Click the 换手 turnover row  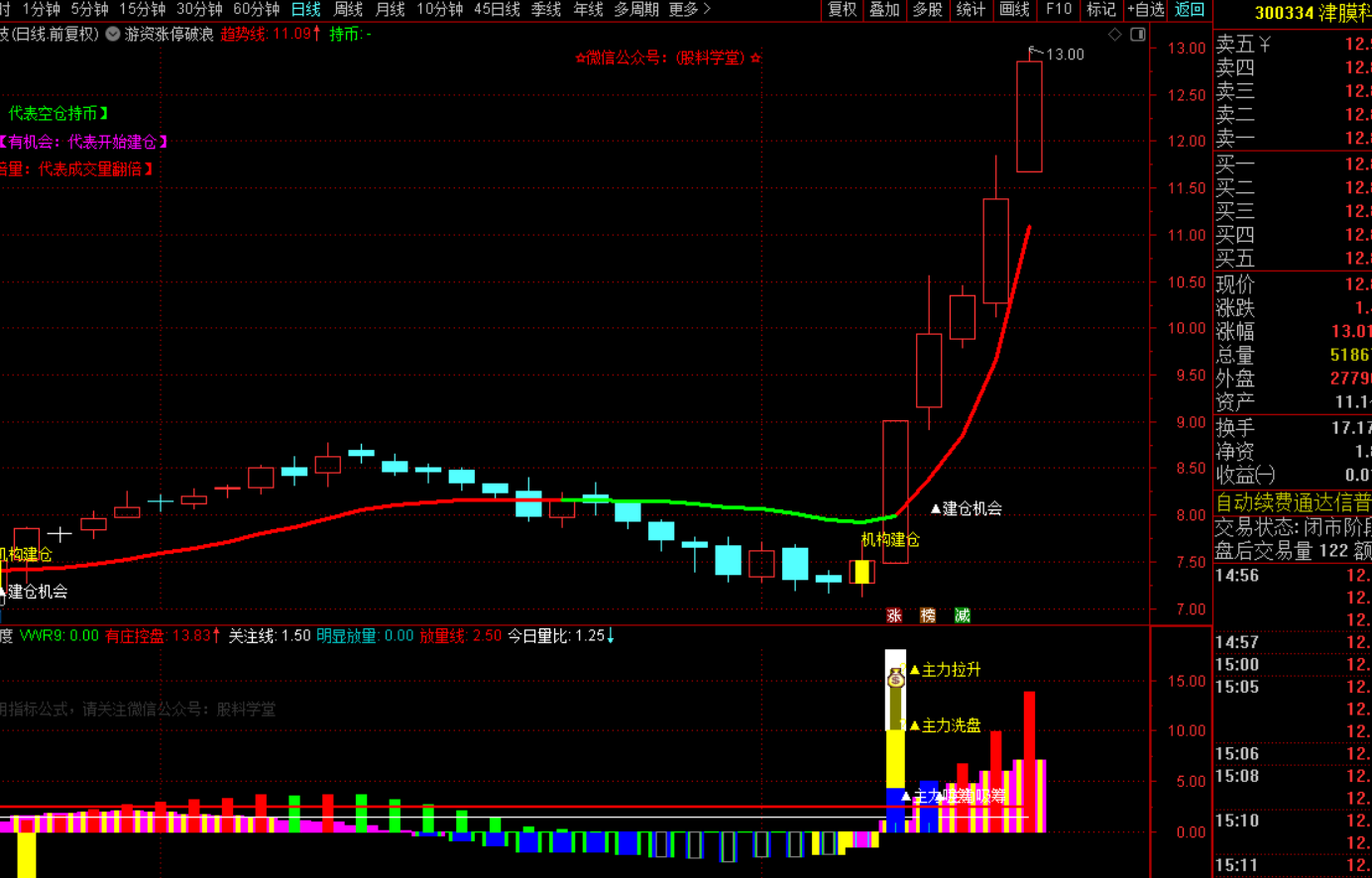tap(1293, 428)
